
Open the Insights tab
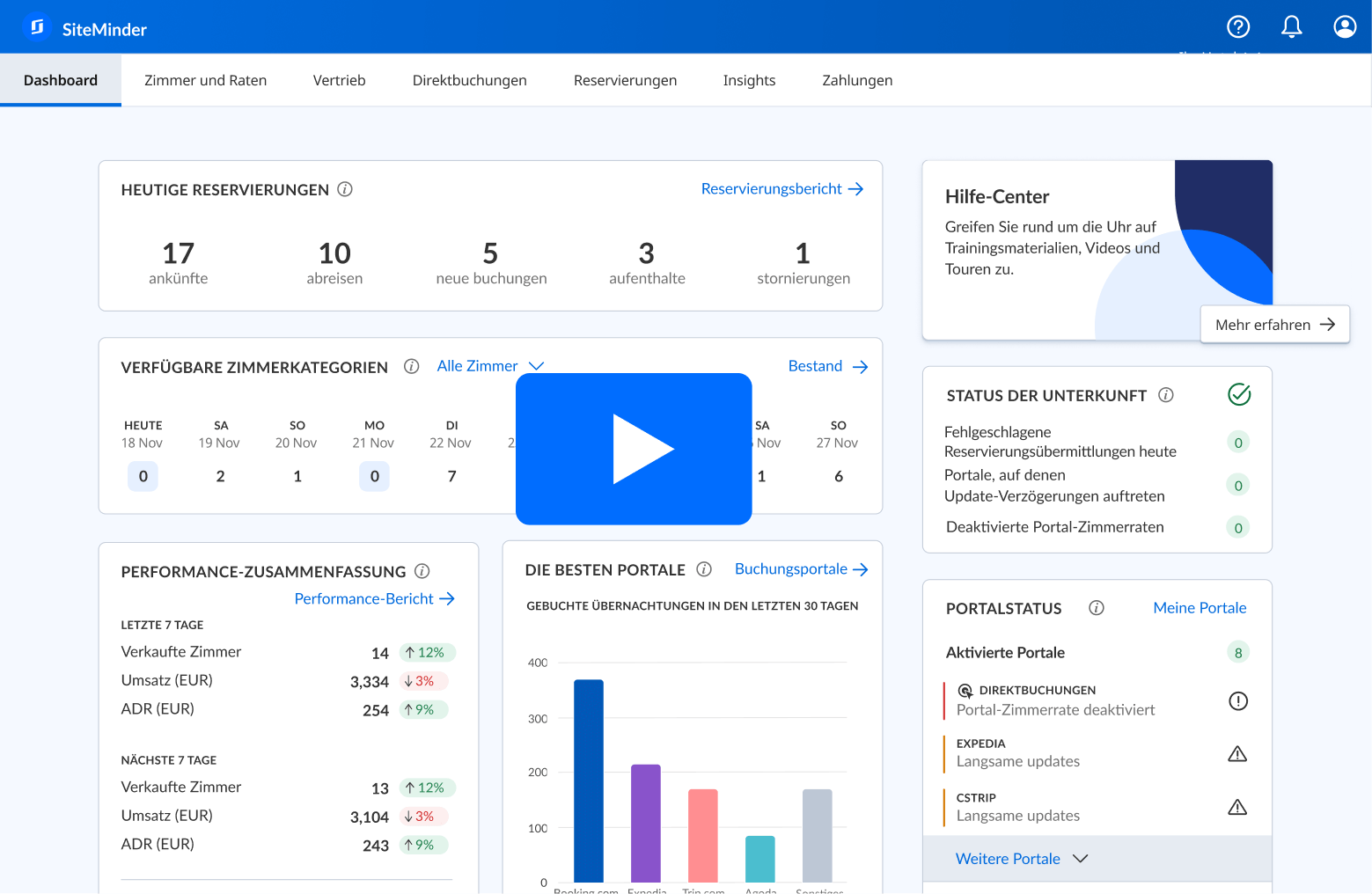749,81
